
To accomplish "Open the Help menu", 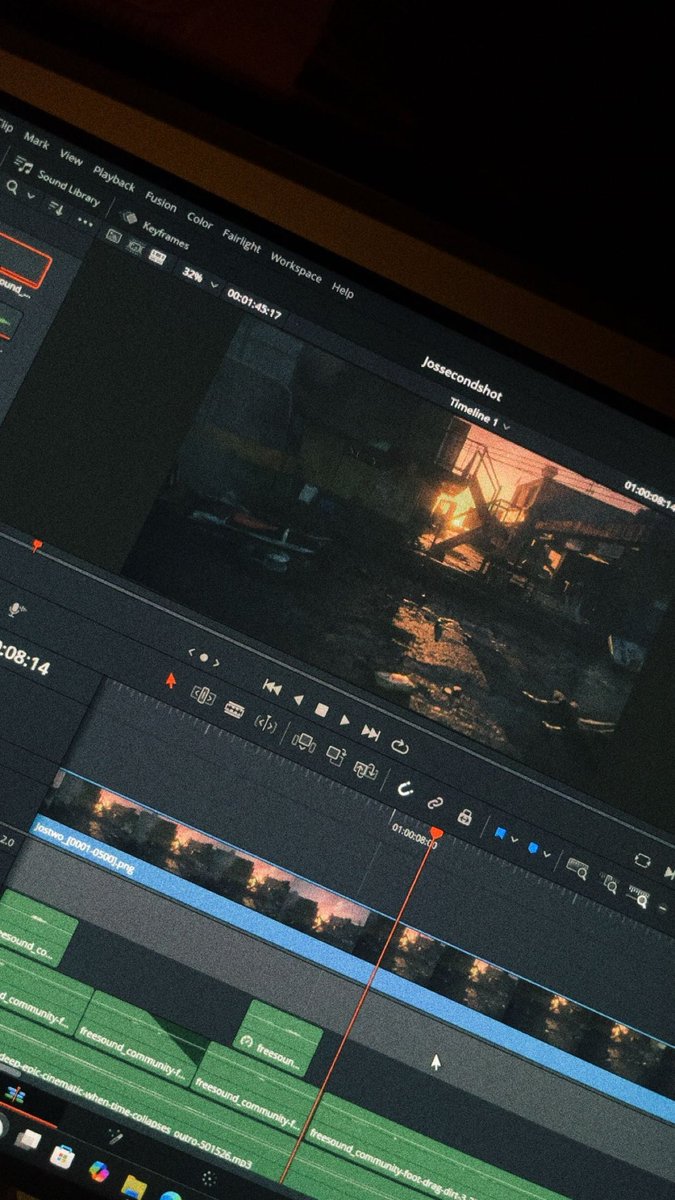I will pyautogui.click(x=343, y=291).
